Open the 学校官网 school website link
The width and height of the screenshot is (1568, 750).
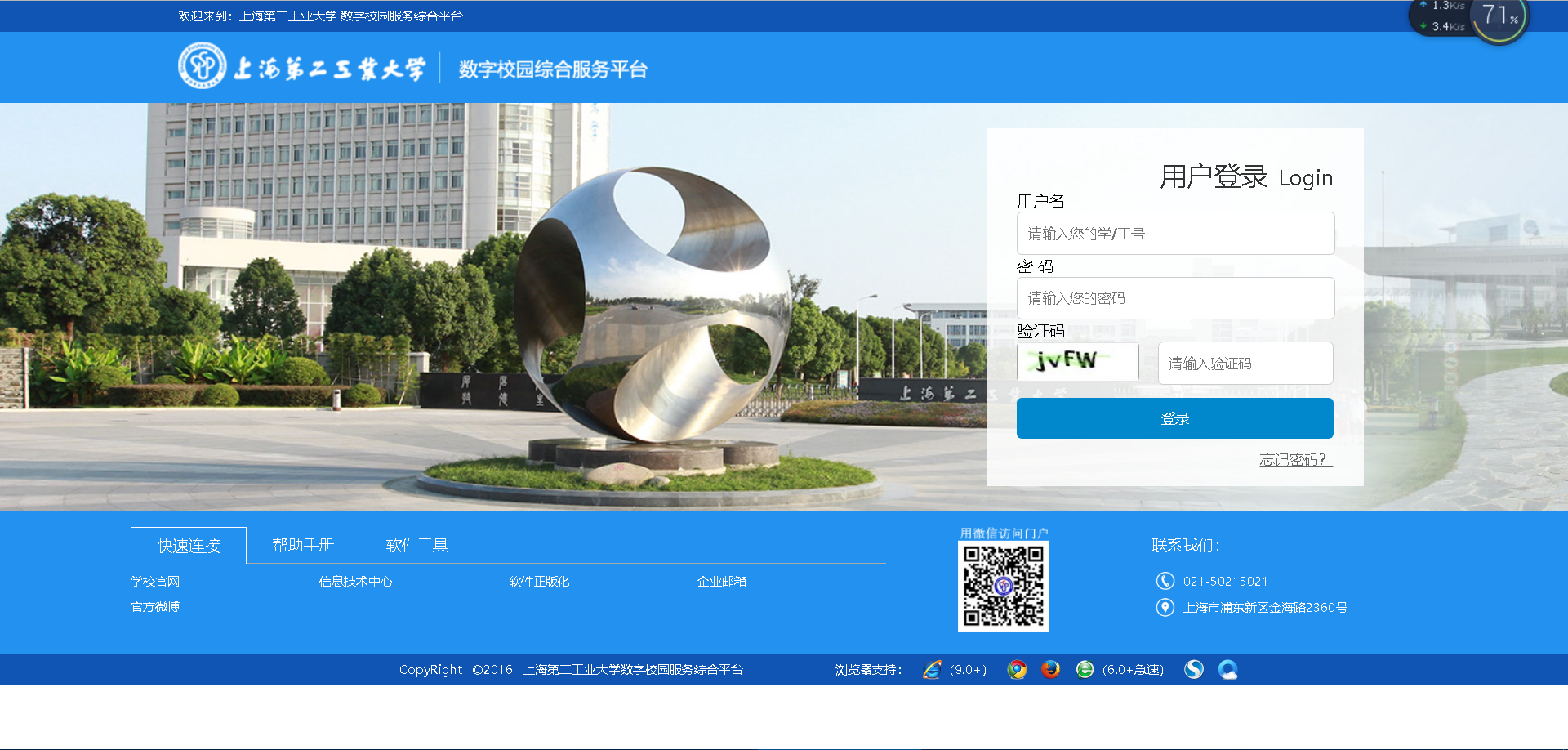click(x=155, y=581)
